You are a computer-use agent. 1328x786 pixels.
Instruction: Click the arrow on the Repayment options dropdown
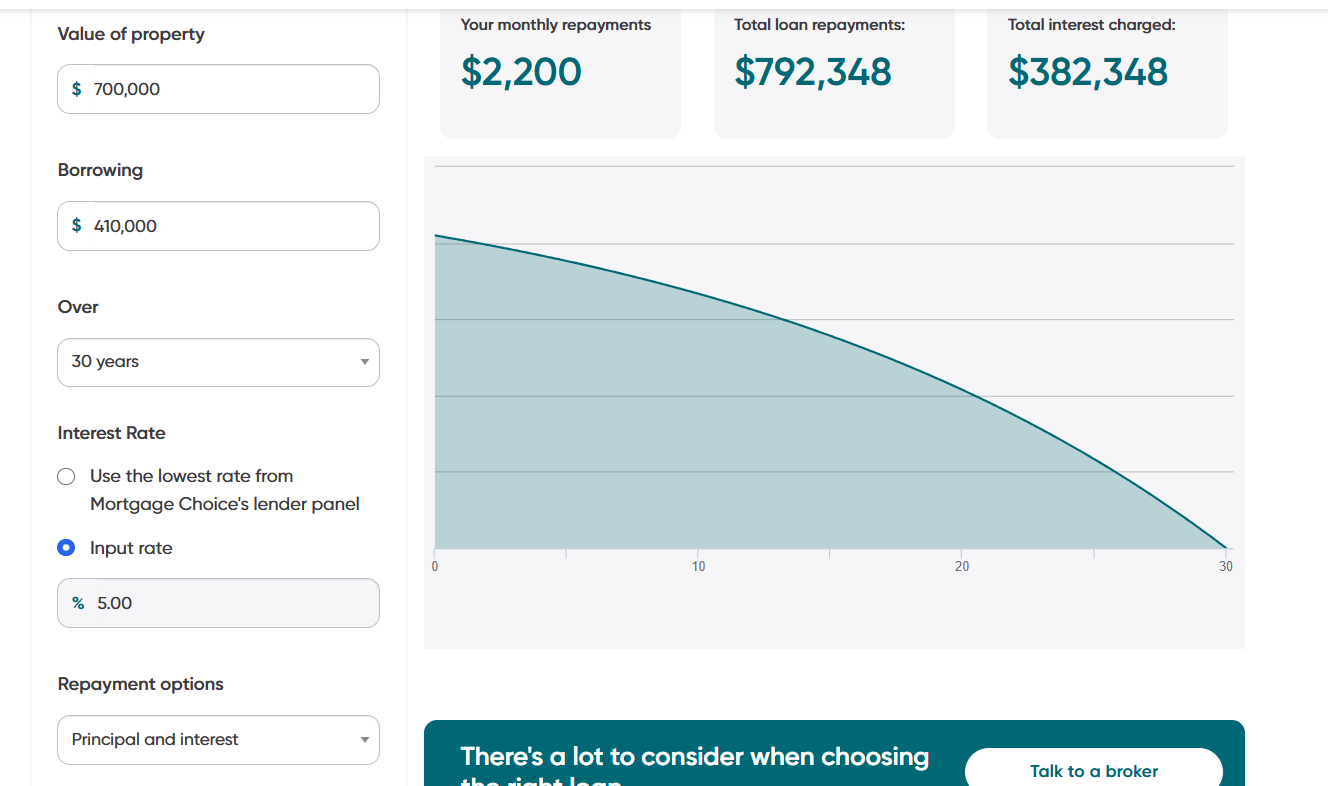pos(364,740)
